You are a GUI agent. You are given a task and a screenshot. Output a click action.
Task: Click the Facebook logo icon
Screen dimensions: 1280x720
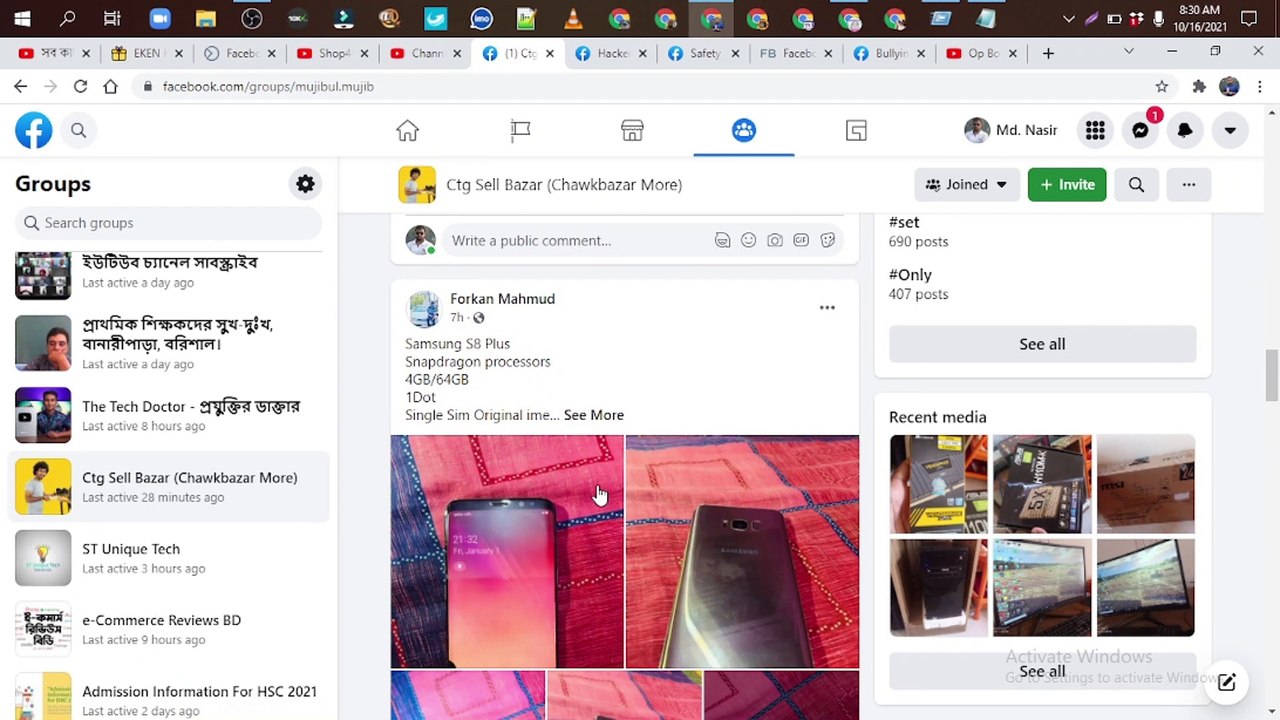click(x=33, y=130)
